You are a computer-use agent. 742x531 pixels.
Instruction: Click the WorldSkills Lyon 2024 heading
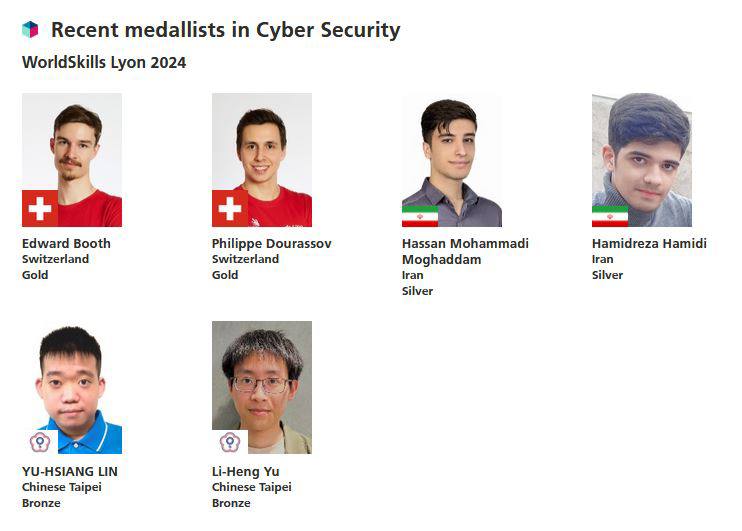[104, 63]
